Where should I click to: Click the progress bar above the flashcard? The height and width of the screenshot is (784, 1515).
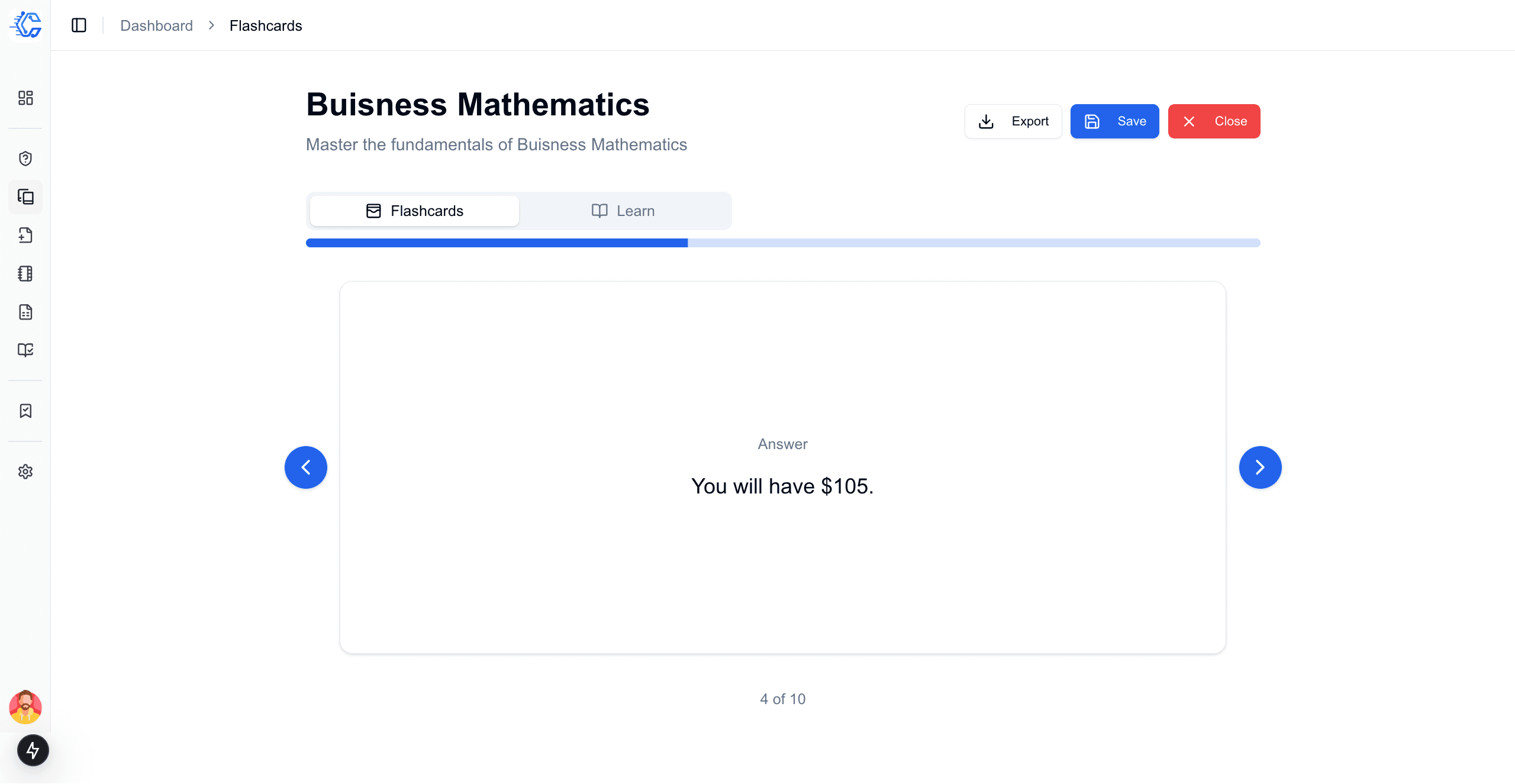coord(782,243)
